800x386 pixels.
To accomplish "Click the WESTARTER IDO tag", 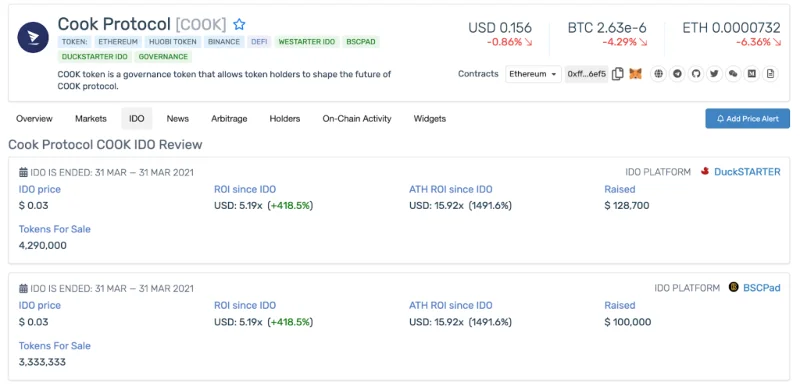I will pos(307,42).
